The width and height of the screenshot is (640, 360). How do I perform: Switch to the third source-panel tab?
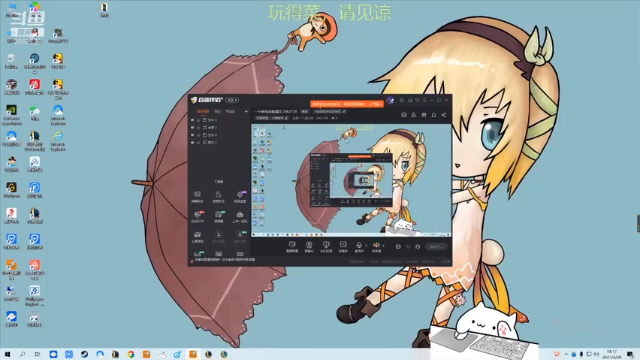230,111
